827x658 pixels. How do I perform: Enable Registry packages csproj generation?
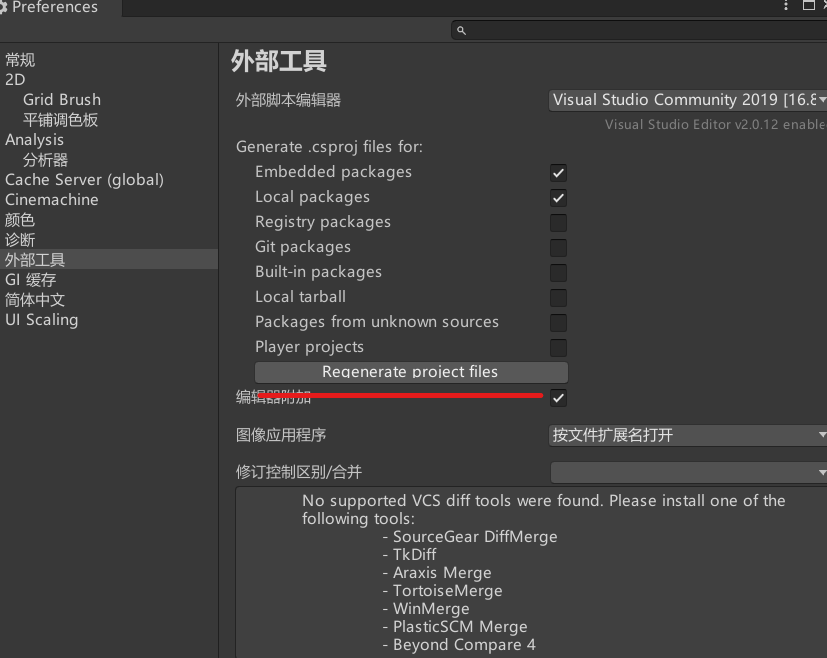coord(557,222)
